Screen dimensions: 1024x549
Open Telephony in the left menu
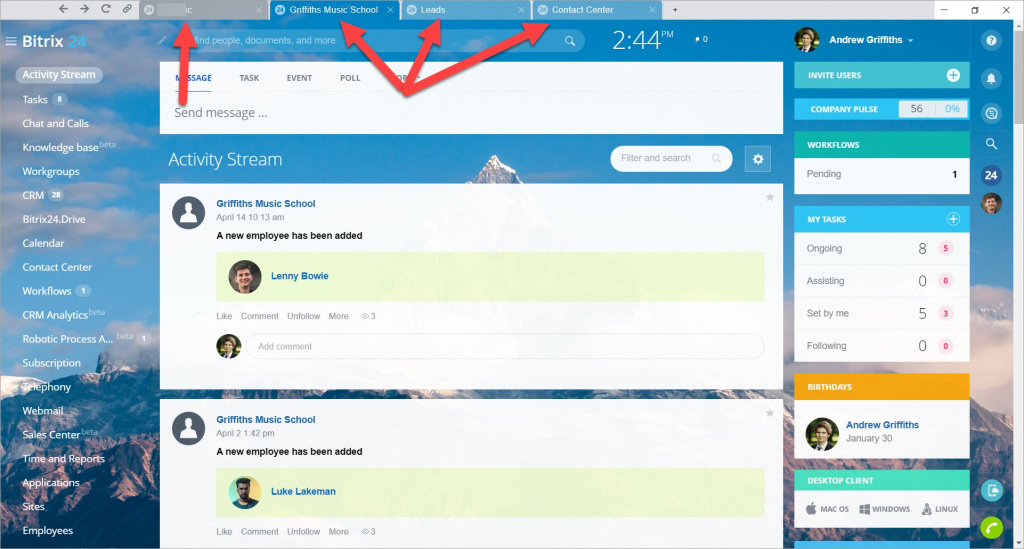pyautogui.click(x=47, y=387)
